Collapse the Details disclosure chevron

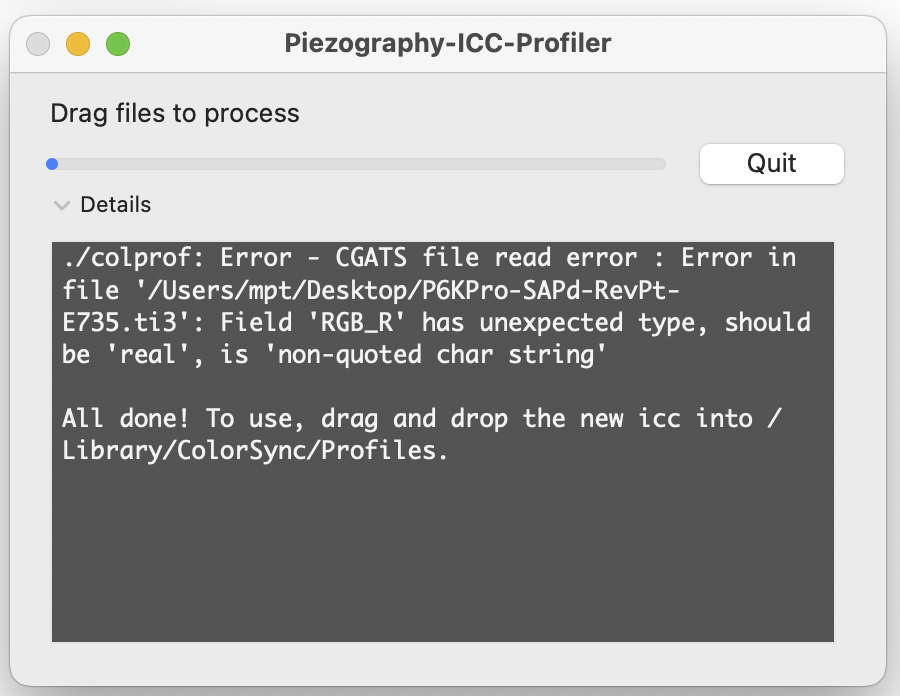tap(61, 205)
